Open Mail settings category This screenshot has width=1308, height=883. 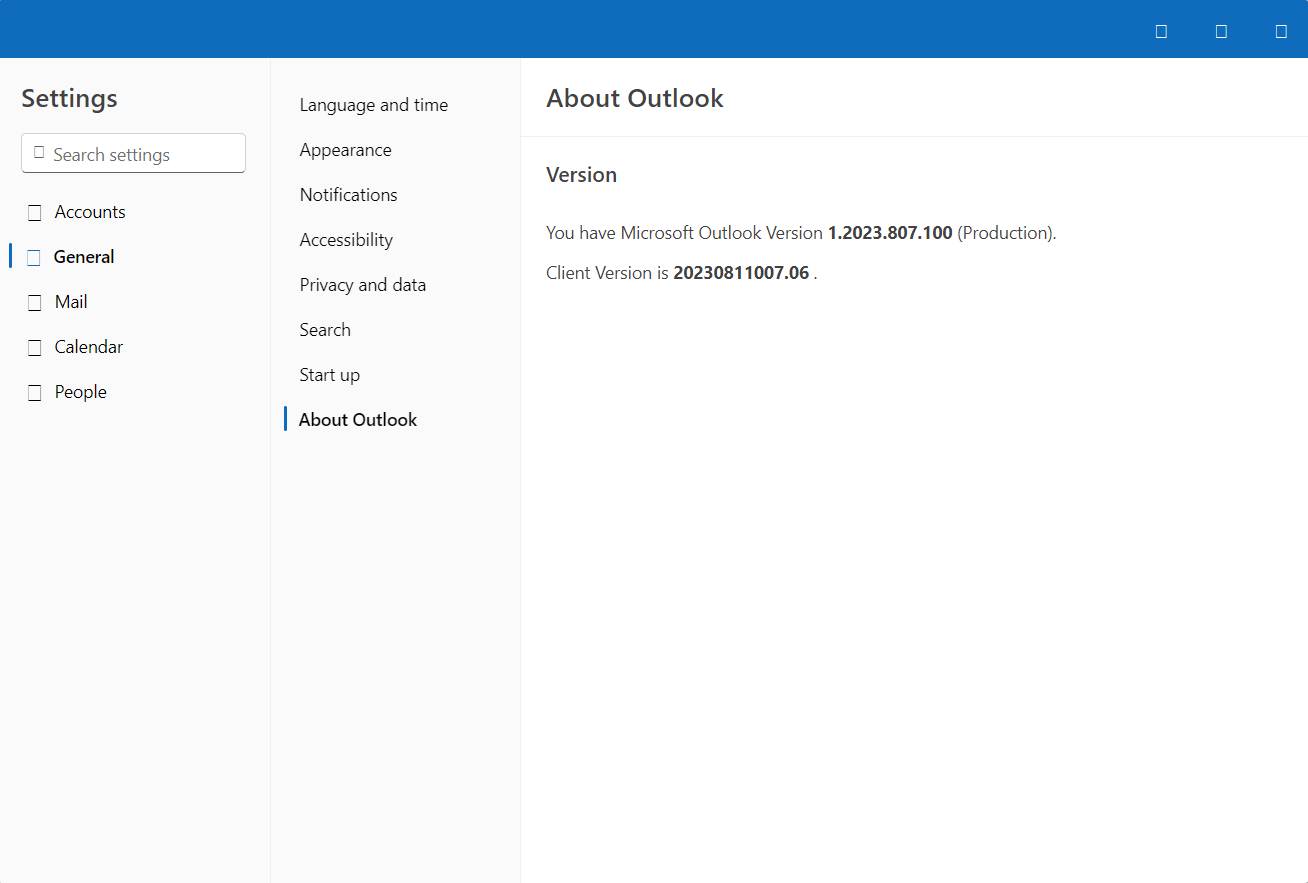[133, 302]
